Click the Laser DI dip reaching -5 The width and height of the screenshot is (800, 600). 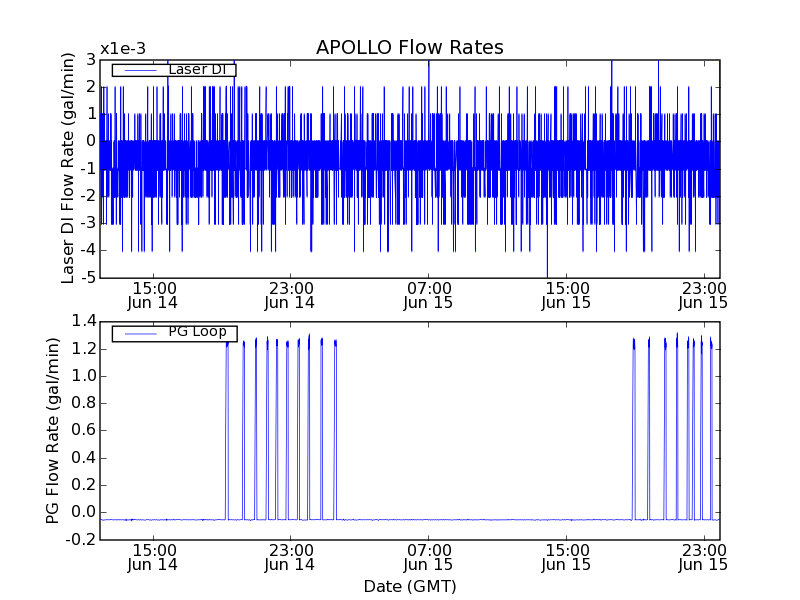(x=547, y=272)
